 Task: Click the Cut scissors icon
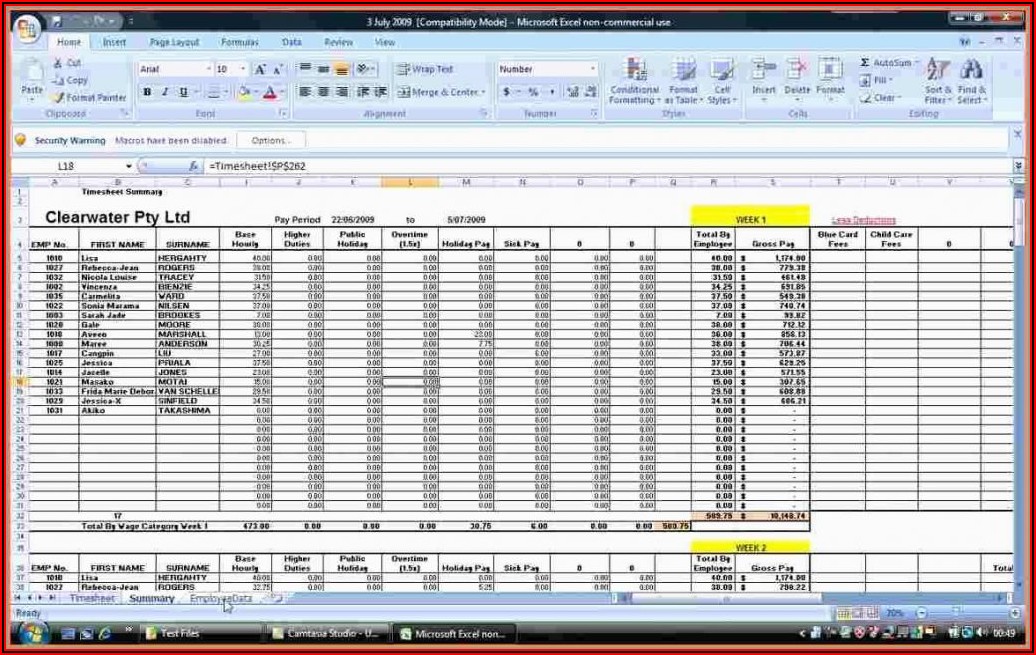pos(60,63)
